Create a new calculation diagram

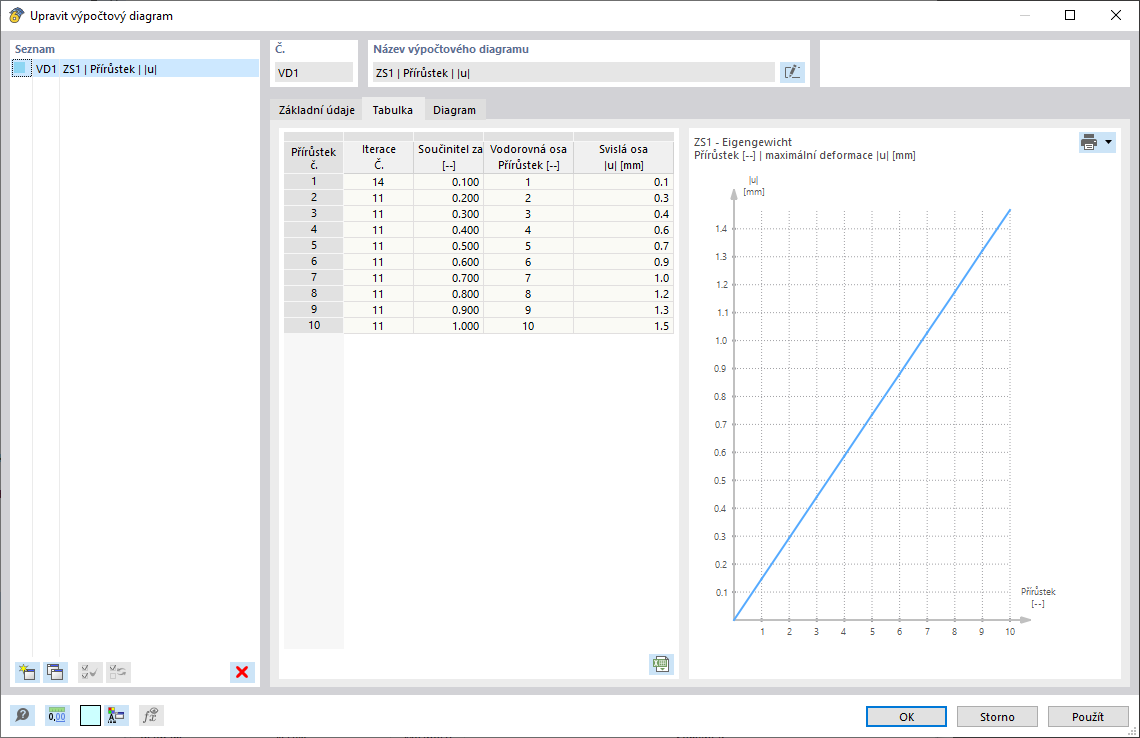(x=27, y=672)
